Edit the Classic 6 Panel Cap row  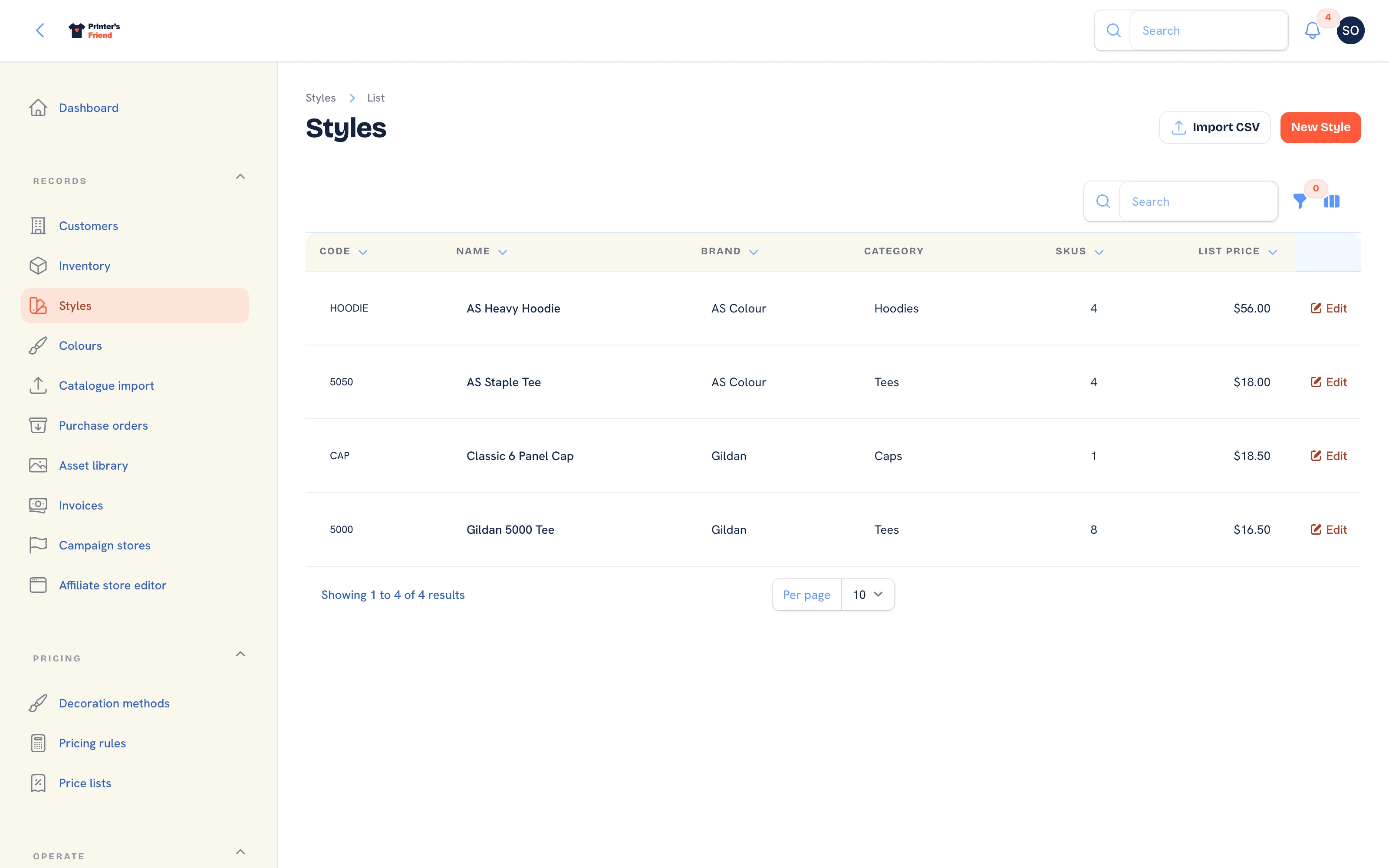pos(1328,456)
